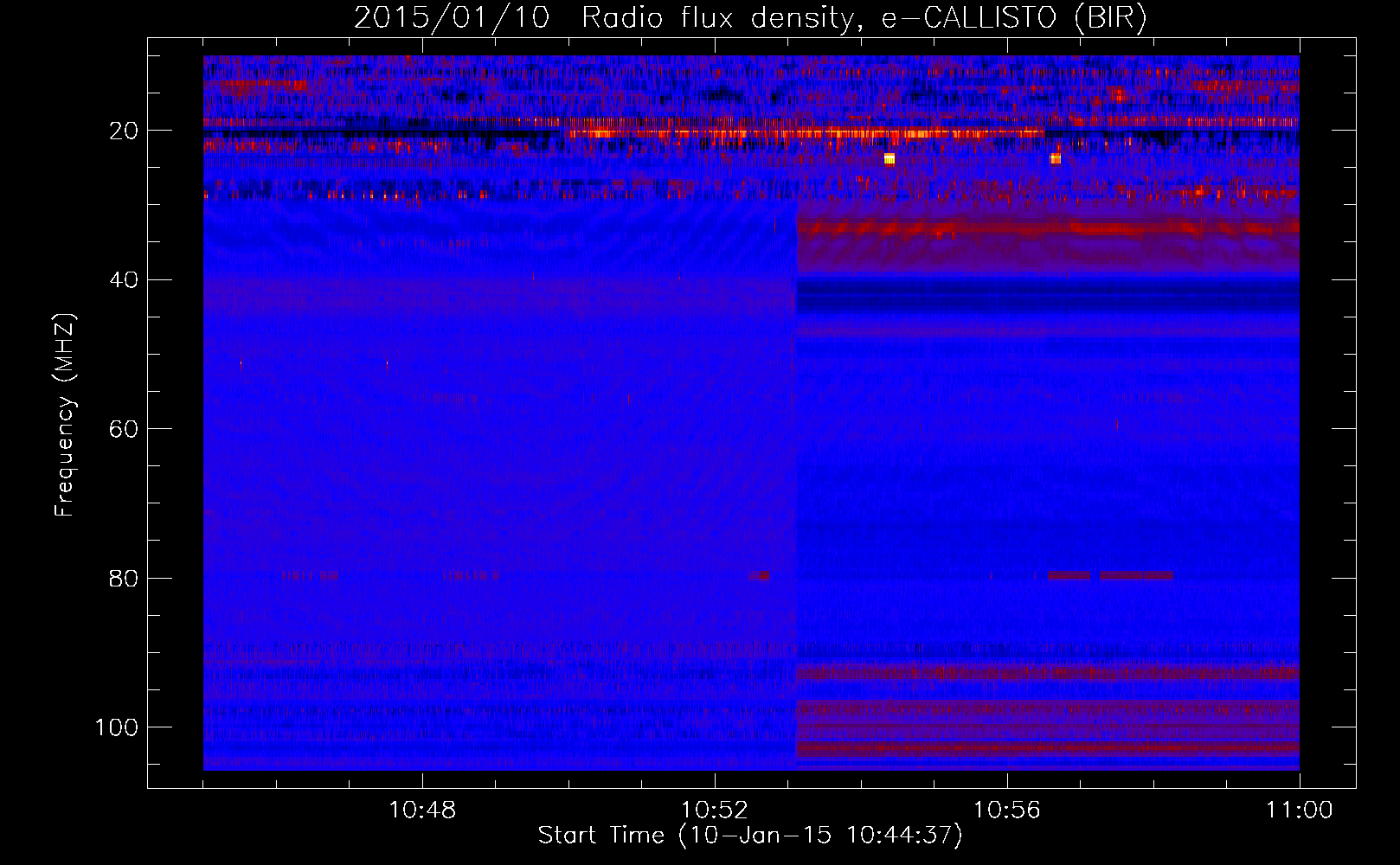Click the 20 MHz frequency tick label
Viewport: 1400px width, 865px height.
click(x=124, y=131)
